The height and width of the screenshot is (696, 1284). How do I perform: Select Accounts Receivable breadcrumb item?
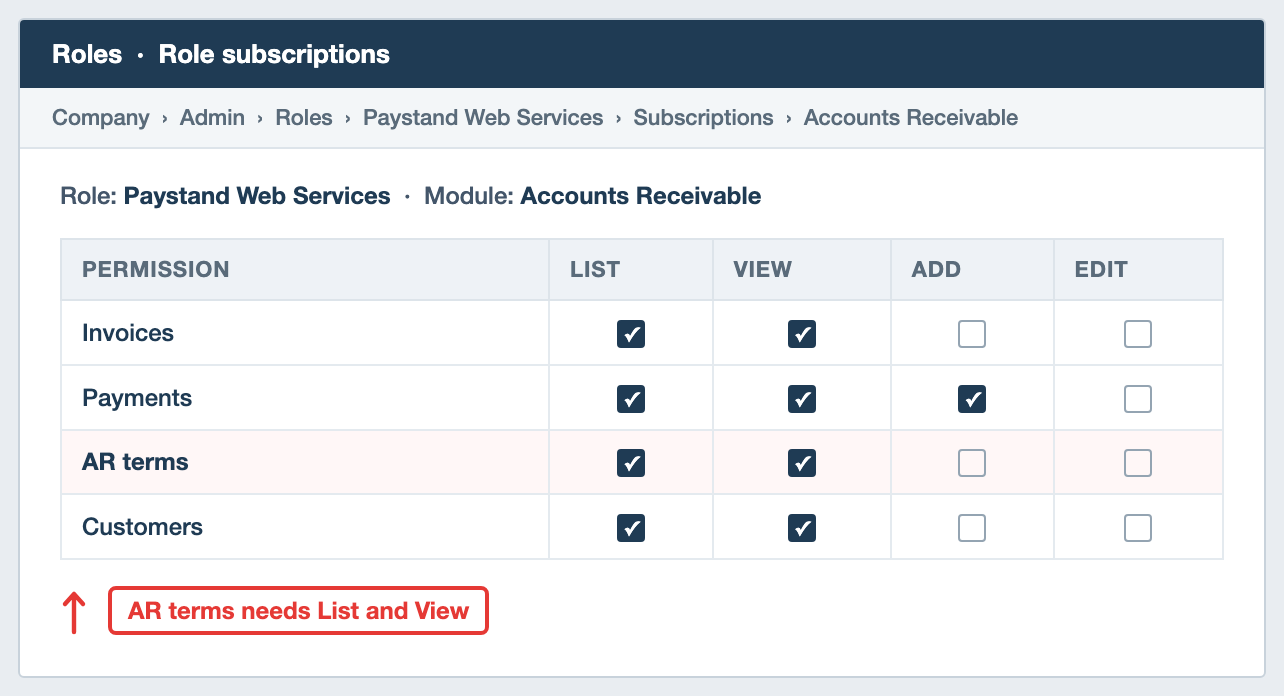coord(911,118)
